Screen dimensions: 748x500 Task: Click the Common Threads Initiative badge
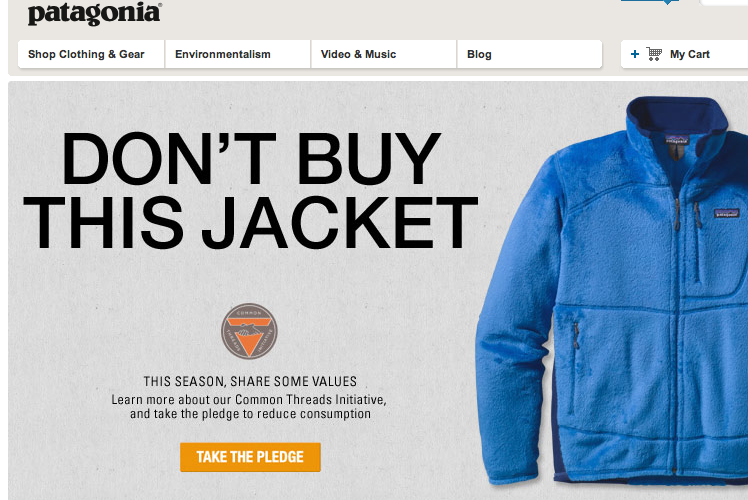[249, 331]
